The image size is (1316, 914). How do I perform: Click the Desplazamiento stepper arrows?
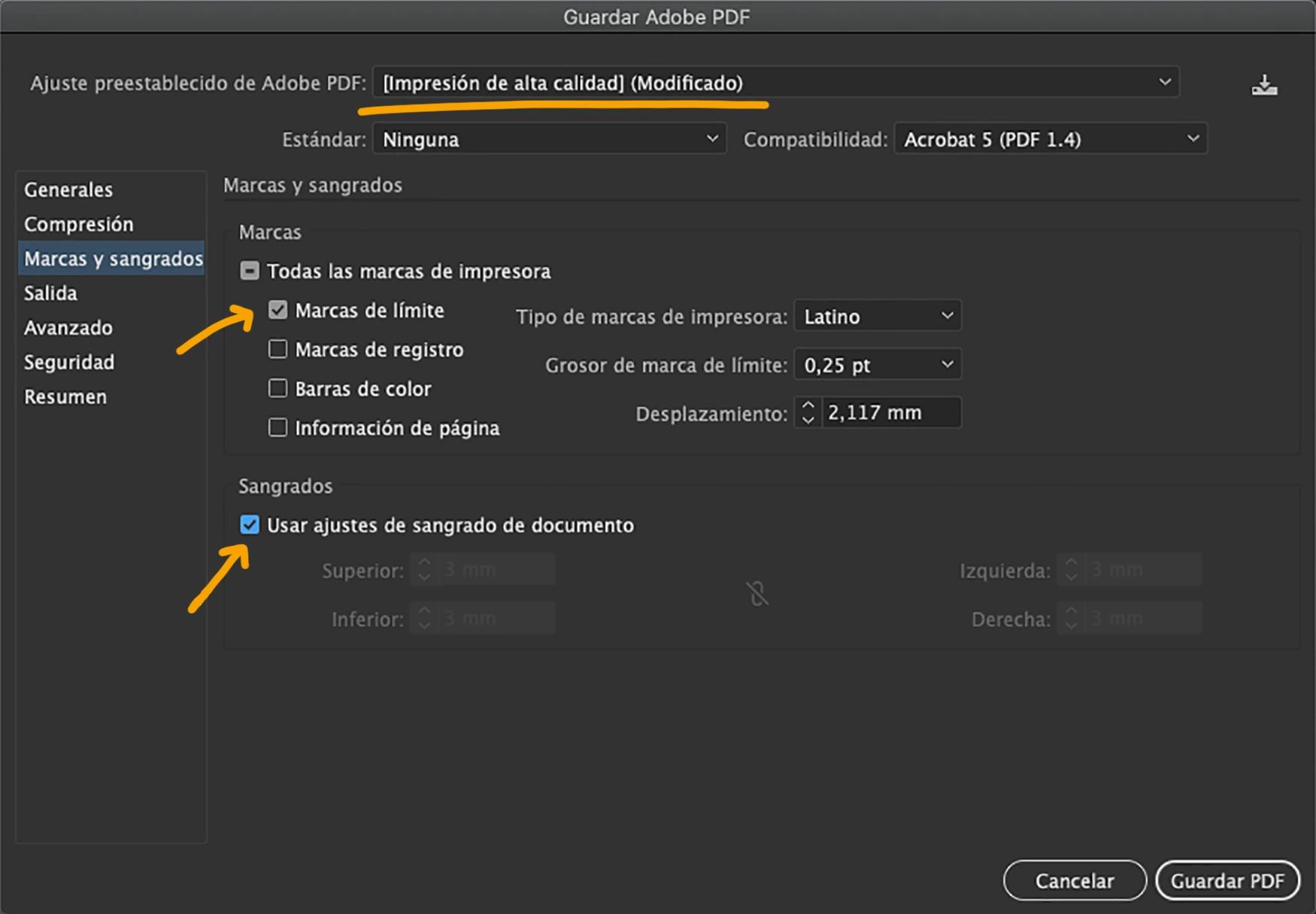click(808, 412)
